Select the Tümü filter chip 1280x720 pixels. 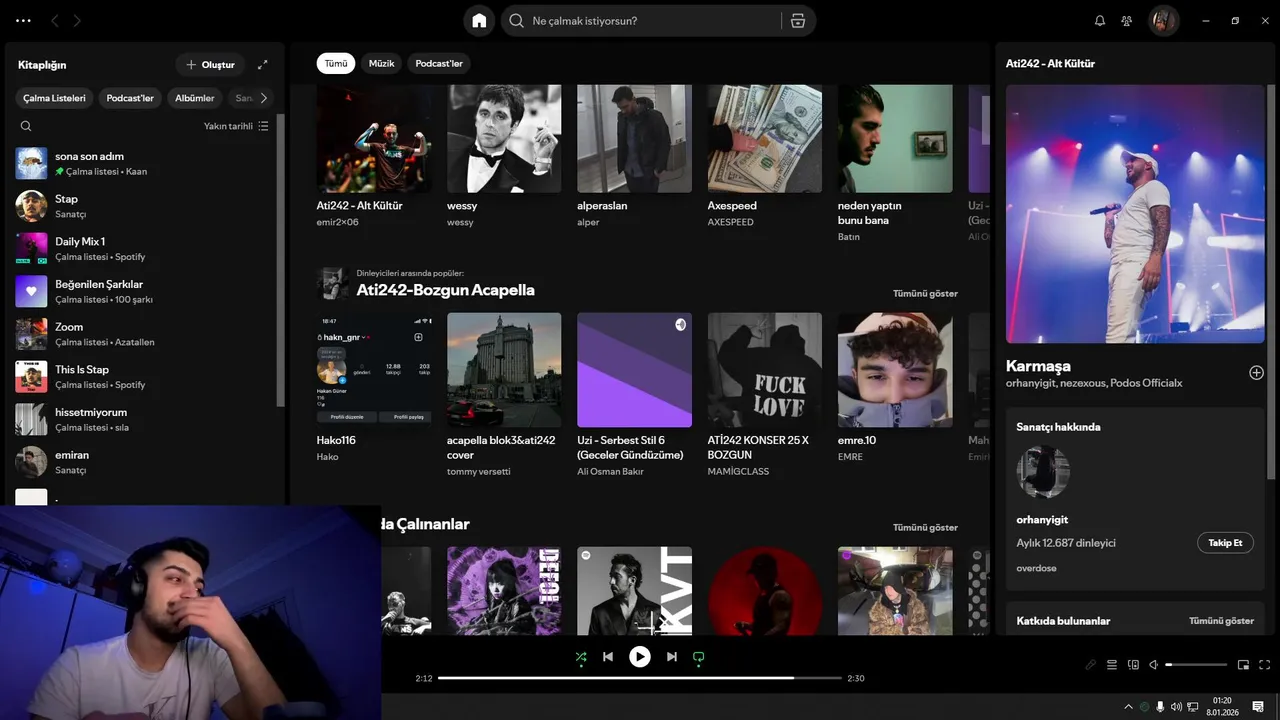coord(336,63)
